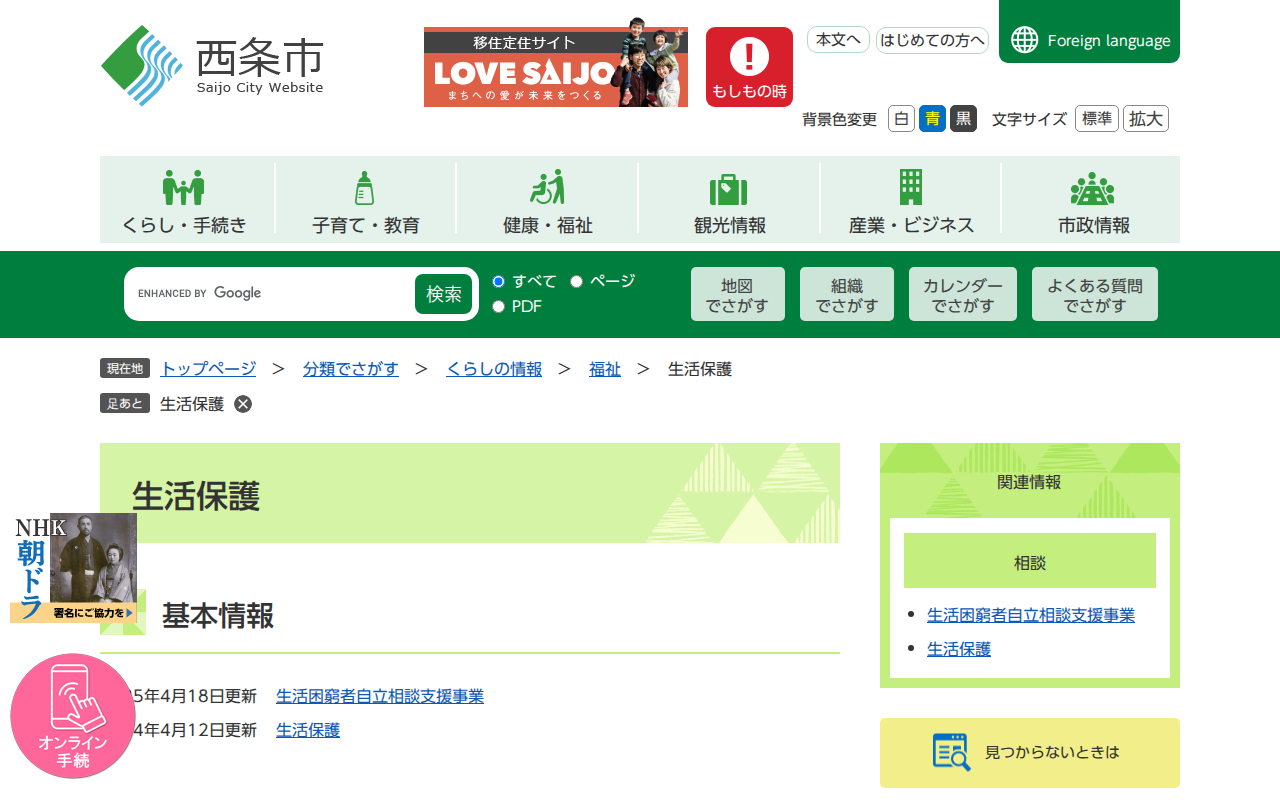1280x800 pixels.
Task: Go to 福祉 in breadcrumb
Action: click(x=605, y=369)
